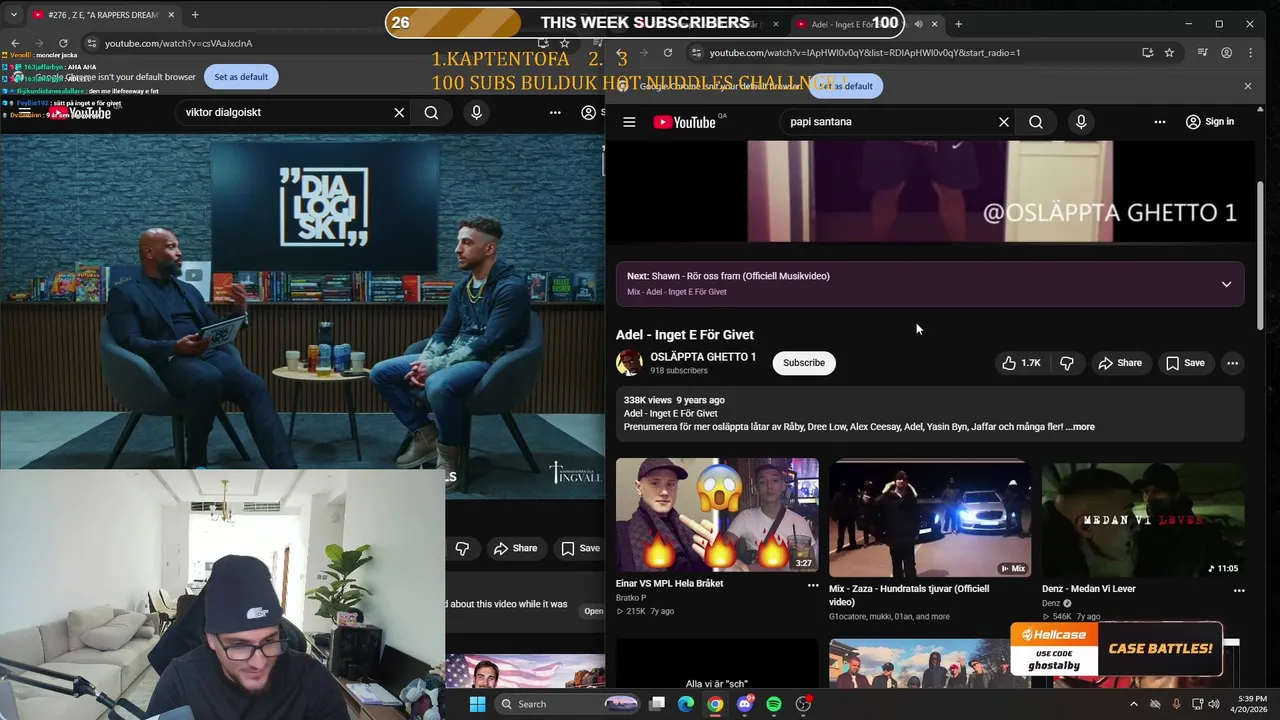Viewport: 1280px width, 720px height.
Task: Open 'Einar VS MPL Hela Bråket' title link
Action: [669, 584]
